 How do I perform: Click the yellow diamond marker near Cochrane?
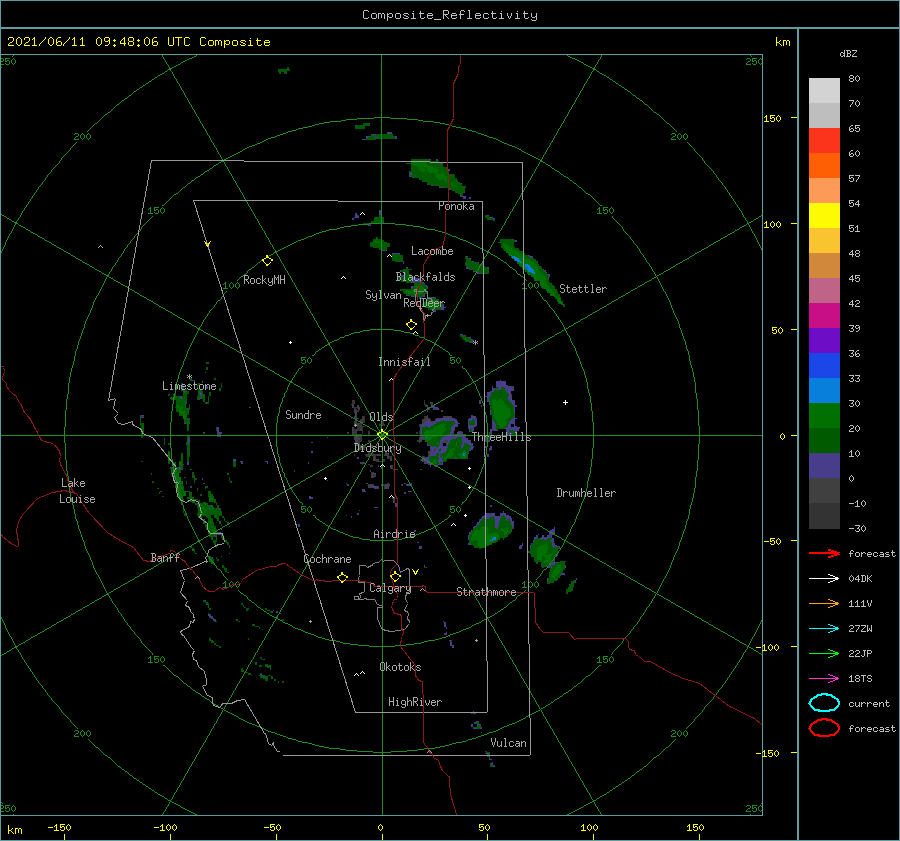pos(342,577)
